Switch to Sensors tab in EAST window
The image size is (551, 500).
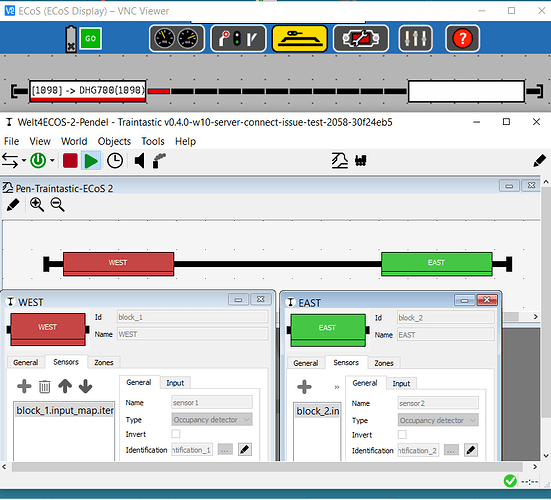346,363
